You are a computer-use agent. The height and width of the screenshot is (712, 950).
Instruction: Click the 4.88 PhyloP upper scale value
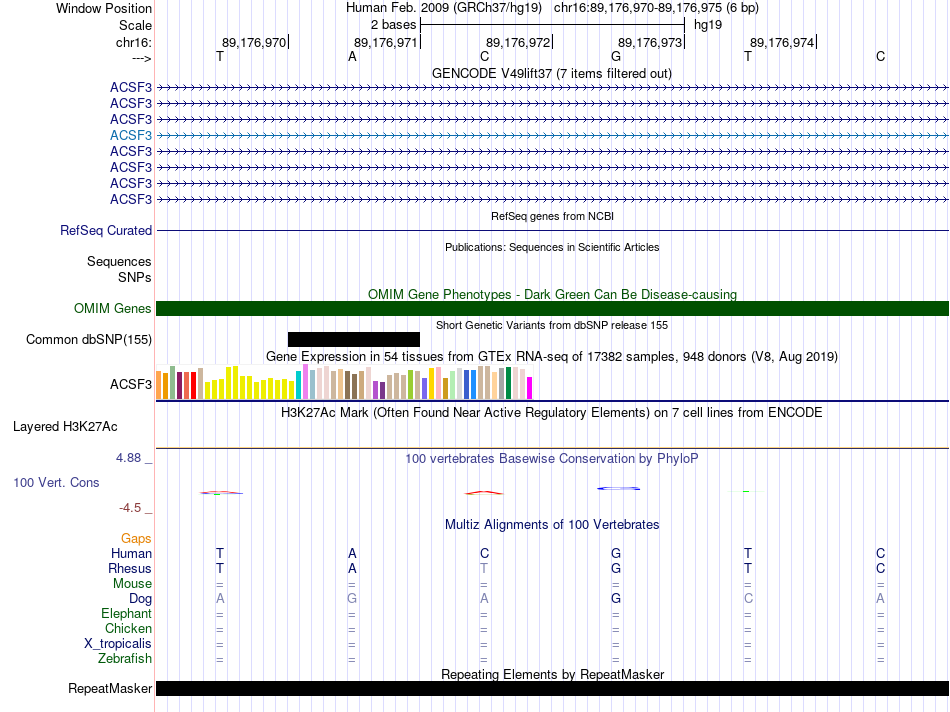pos(128,457)
